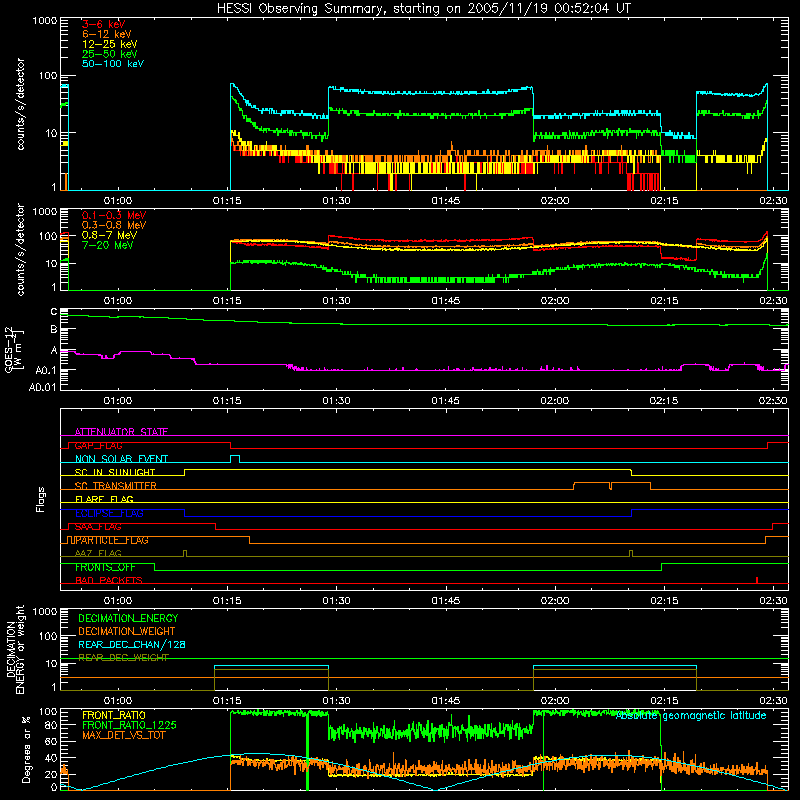This screenshot has width=800, height=800.
Task: Click the BAD_PACKETS flag label
Action: coord(109,580)
